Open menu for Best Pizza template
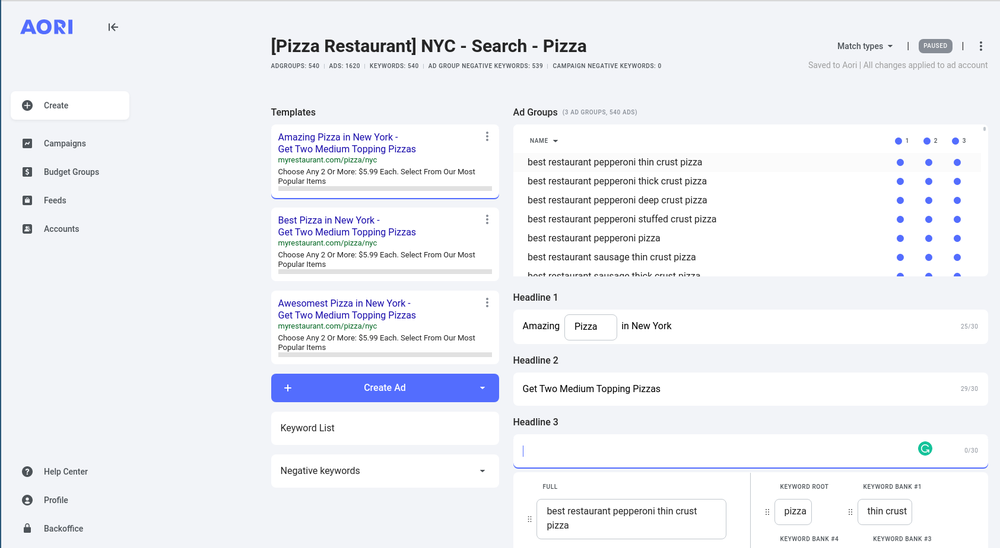1000x548 pixels. click(x=487, y=219)
